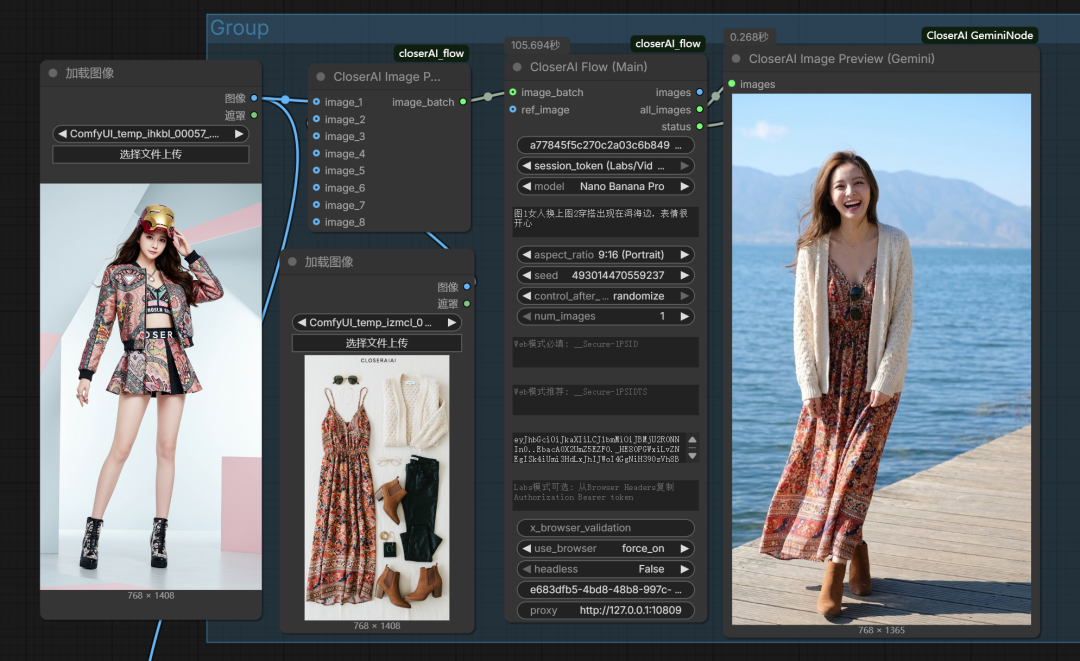
Task: Click the status output connector
Action: 699,127
